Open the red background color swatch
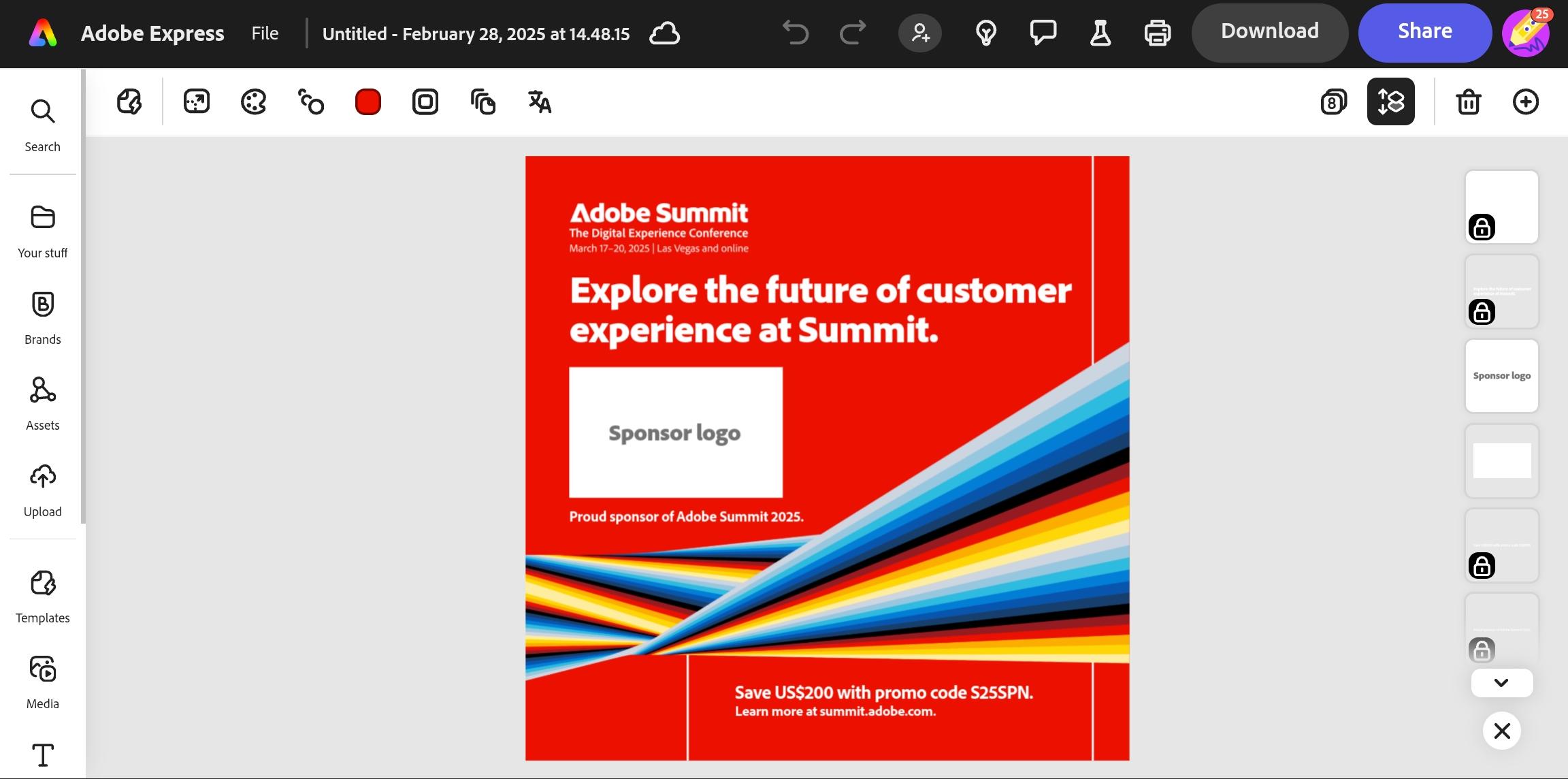1568x779 pixels. pyautogui.click(x=368, y=101)
